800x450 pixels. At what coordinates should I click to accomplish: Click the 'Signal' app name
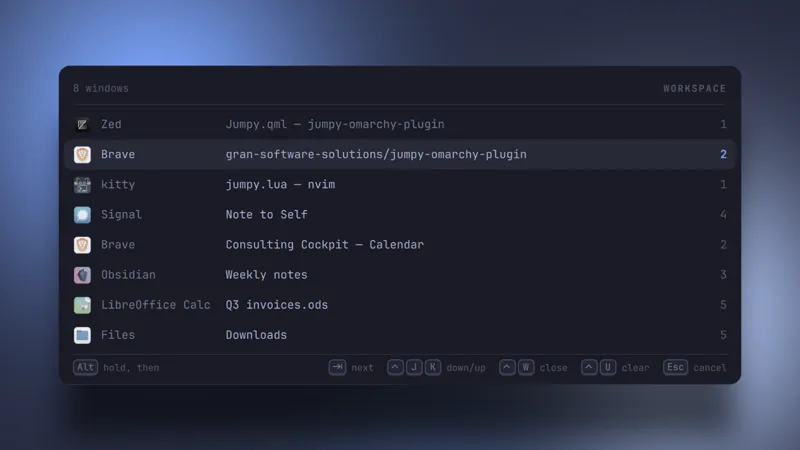tap(121, 215)
